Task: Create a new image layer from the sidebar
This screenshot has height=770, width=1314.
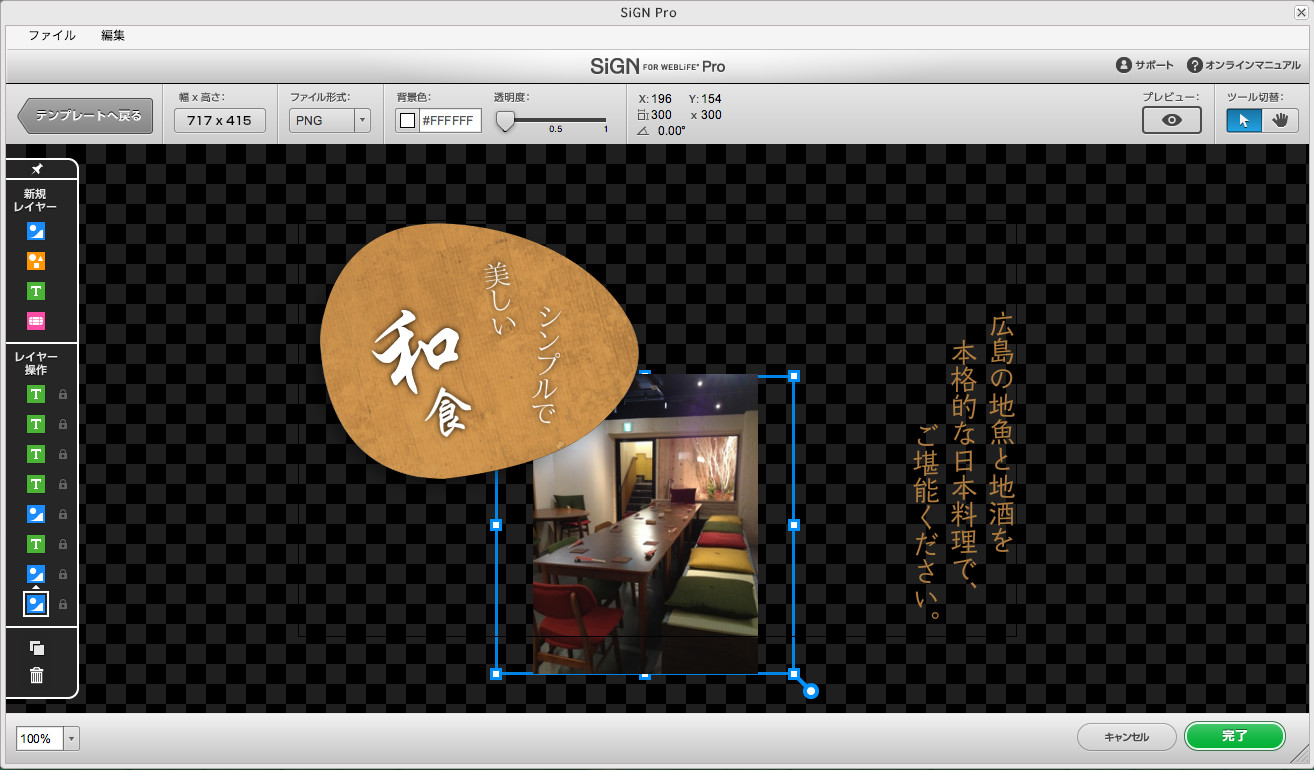Action: coord(38,231)
